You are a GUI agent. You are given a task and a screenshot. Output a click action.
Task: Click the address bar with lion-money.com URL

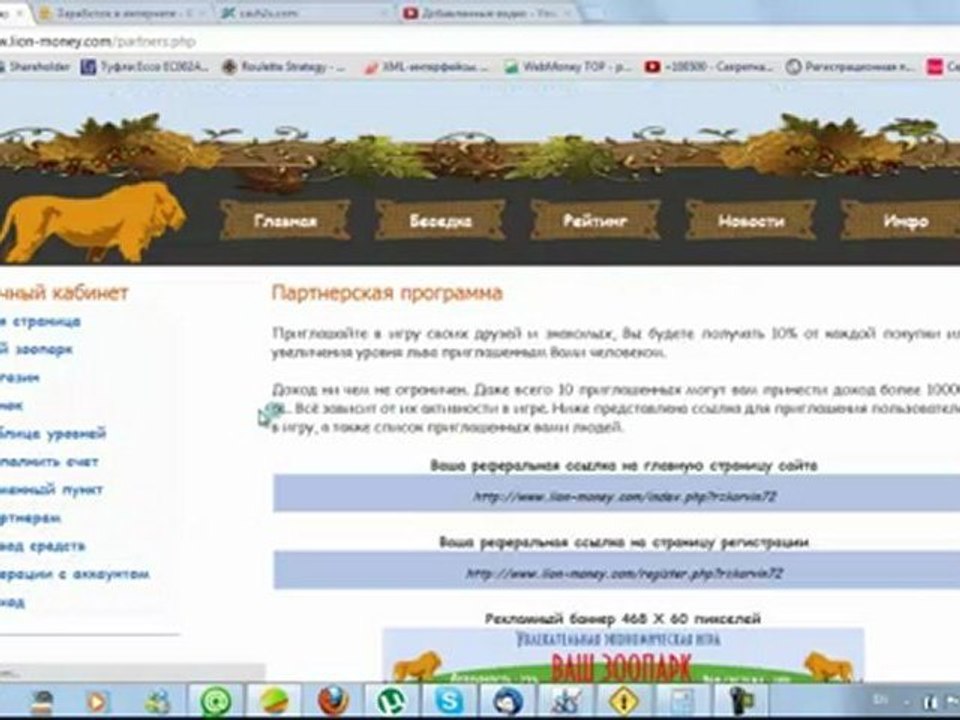click(x=480, y=42)
